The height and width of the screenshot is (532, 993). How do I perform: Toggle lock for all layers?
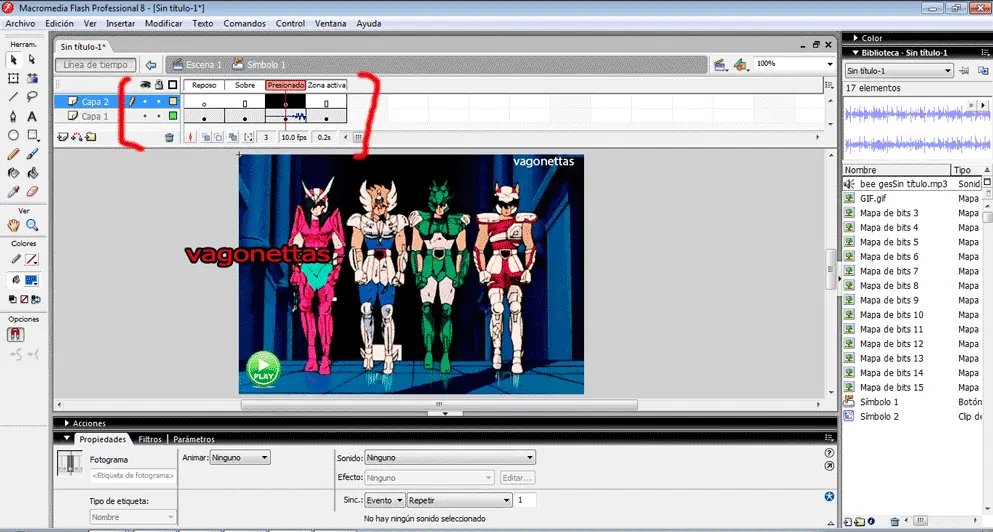coord(159,85)
